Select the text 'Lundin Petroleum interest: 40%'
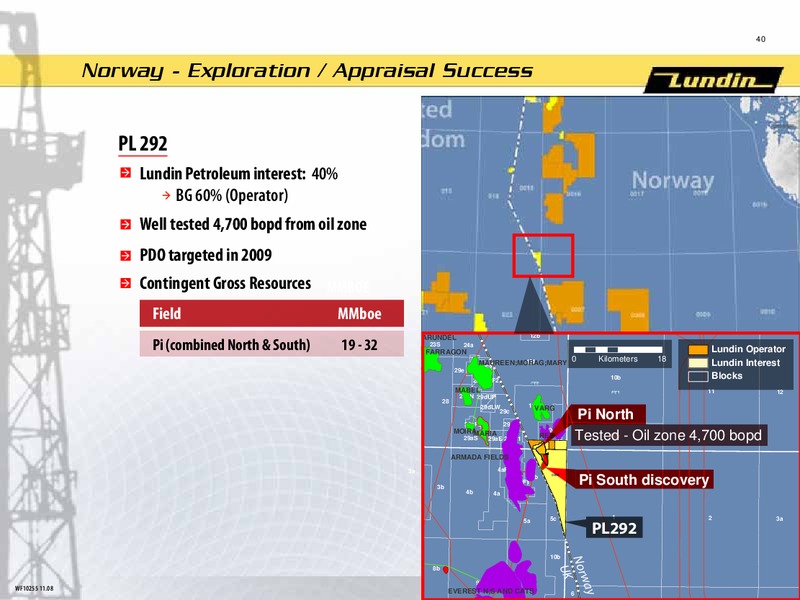800x600 pixels. click(x=239, y=173)
